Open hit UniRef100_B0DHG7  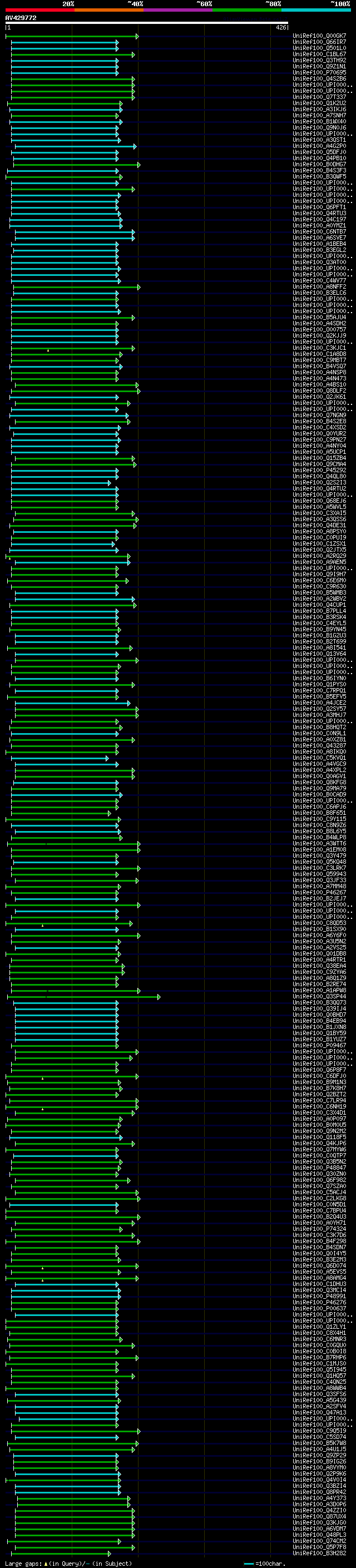point(319,164)
